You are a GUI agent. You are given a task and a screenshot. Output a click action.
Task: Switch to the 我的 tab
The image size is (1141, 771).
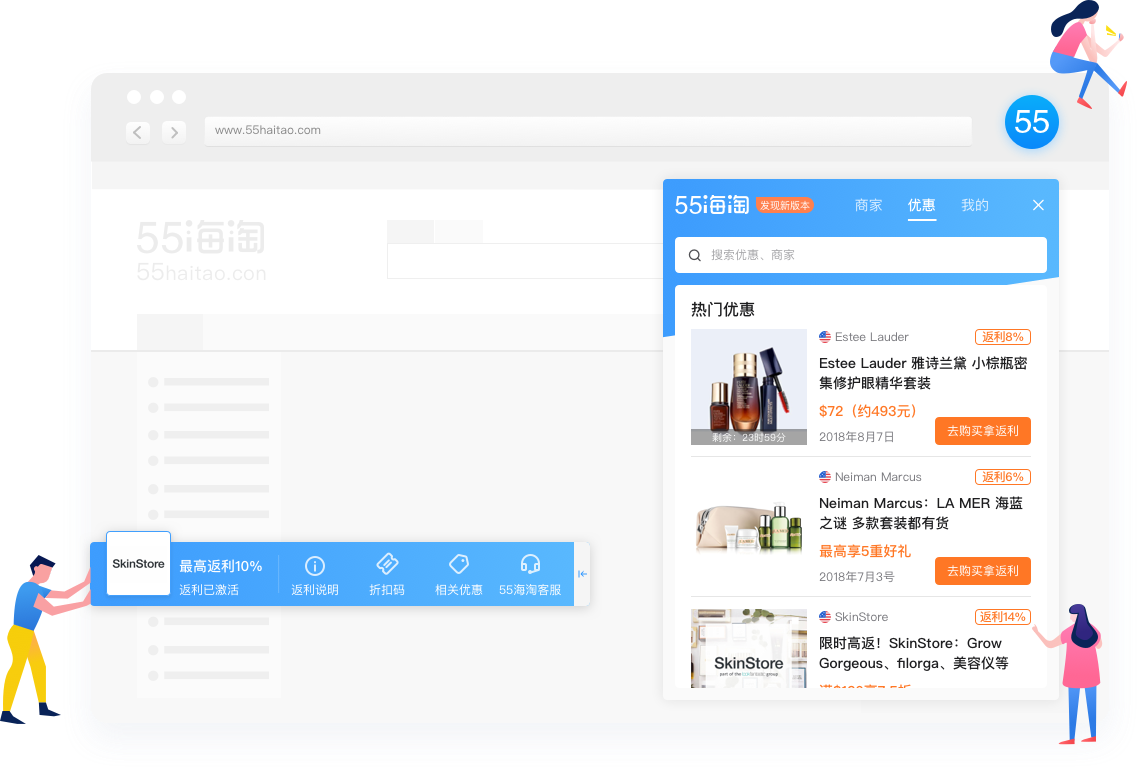974,205
